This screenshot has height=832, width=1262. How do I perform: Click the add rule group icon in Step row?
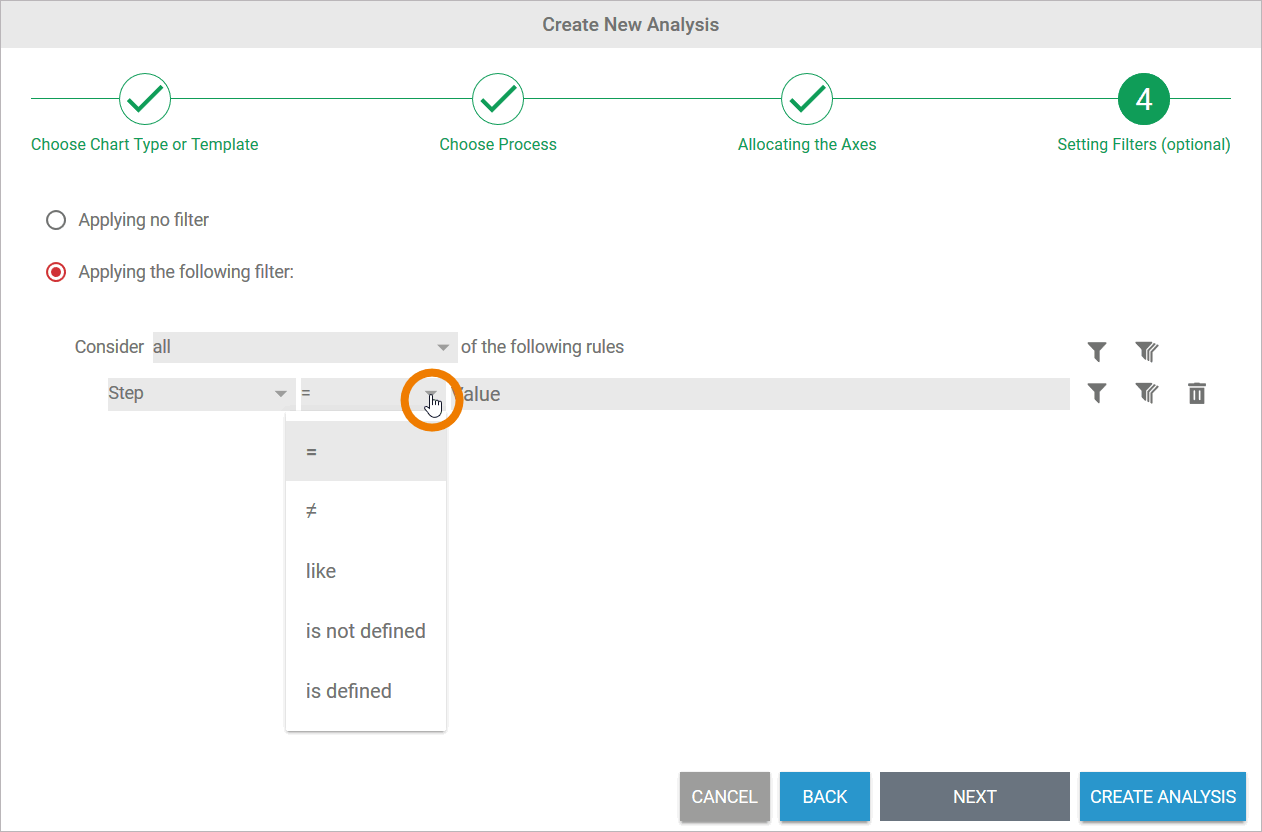point(1146,393)
